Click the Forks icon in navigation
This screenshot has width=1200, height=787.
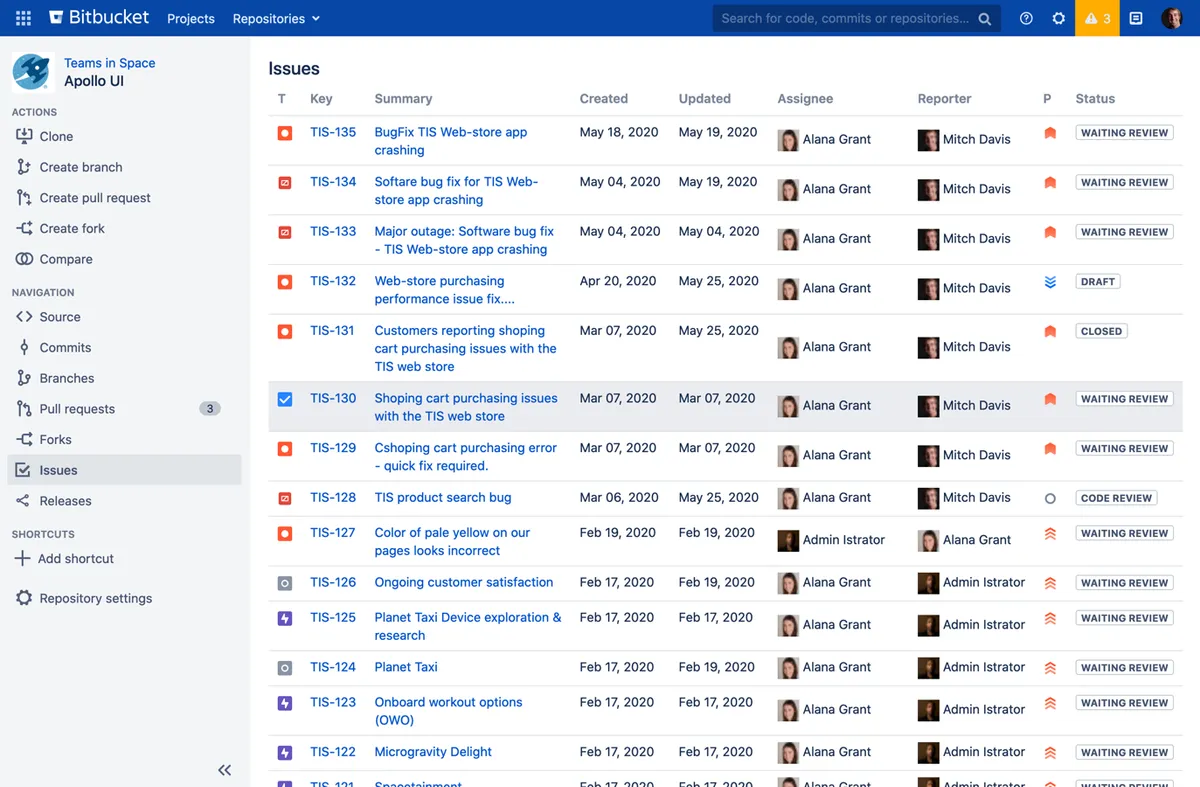(24, 439)
